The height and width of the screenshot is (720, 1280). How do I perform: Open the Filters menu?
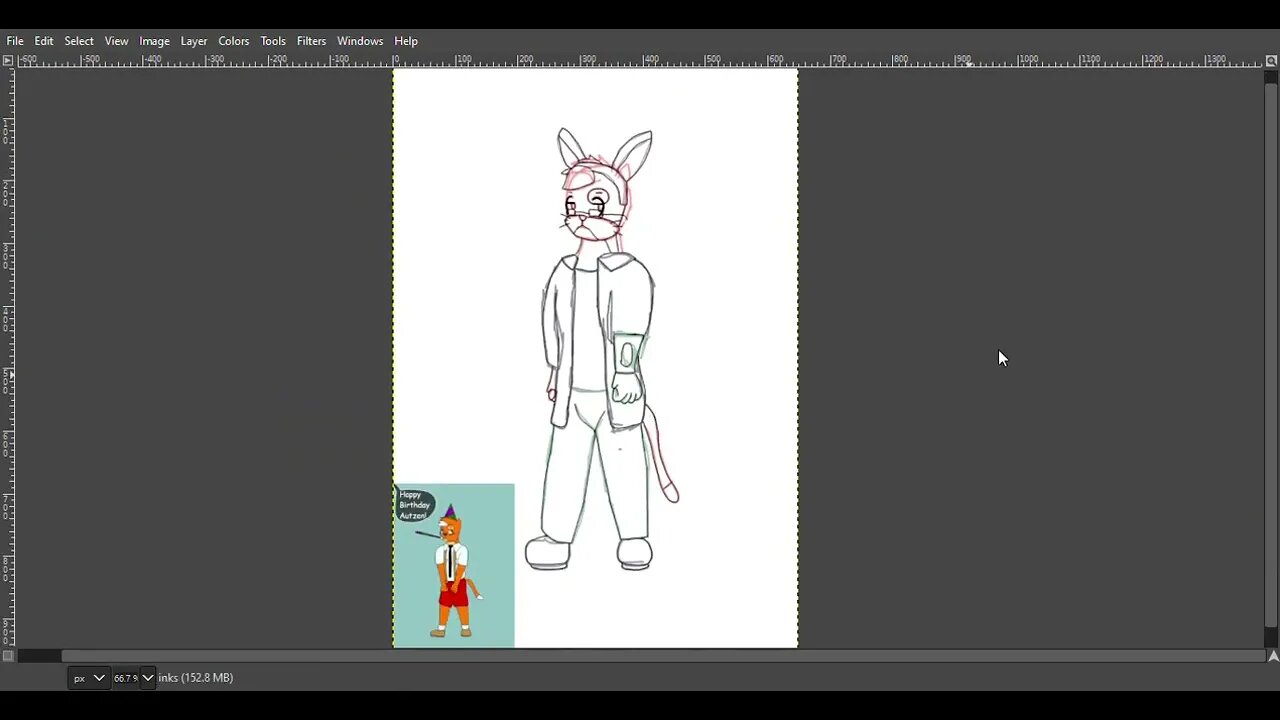coord(311,41)
